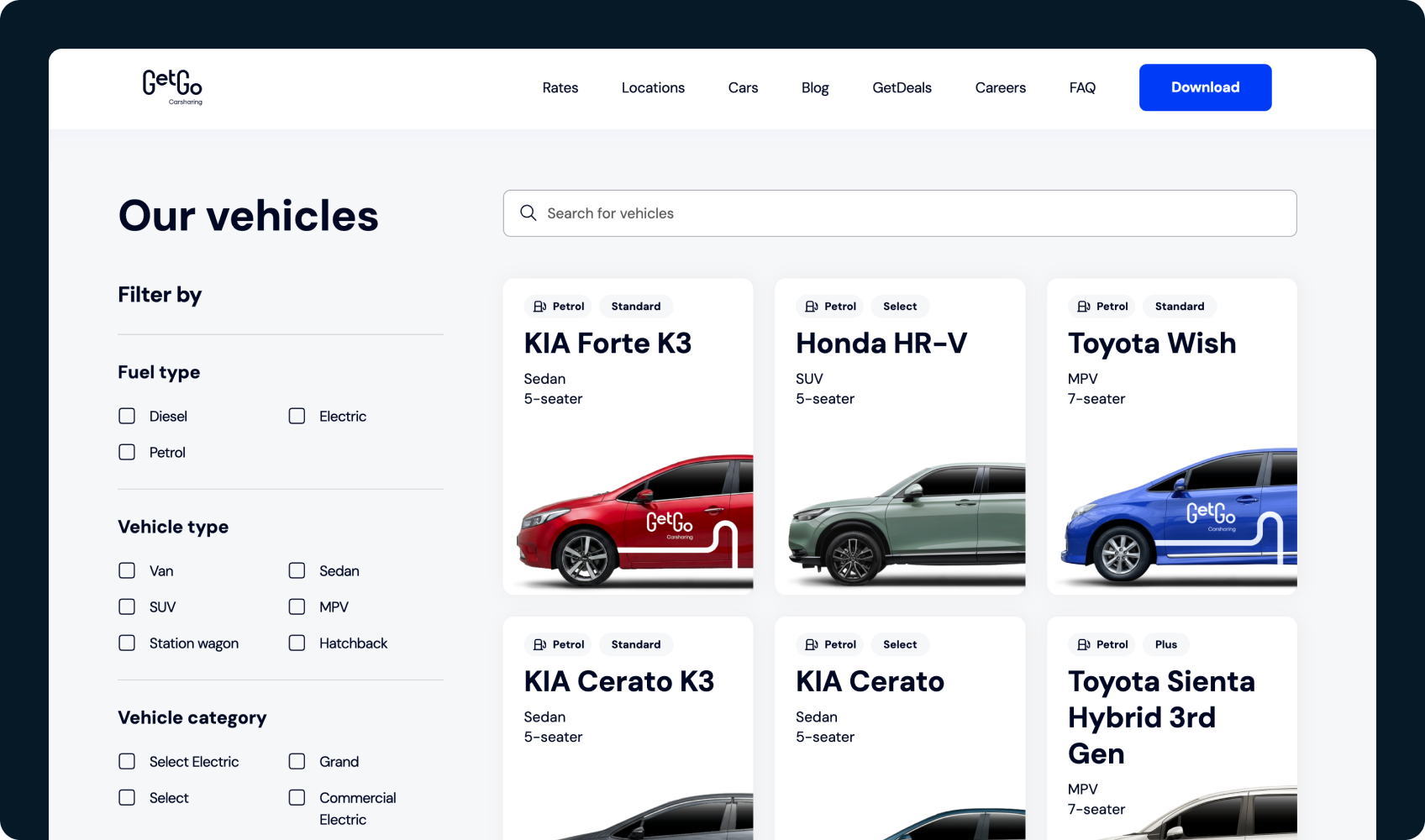
Task: Click the Our vehicles page title
Action: pos(249,216)
